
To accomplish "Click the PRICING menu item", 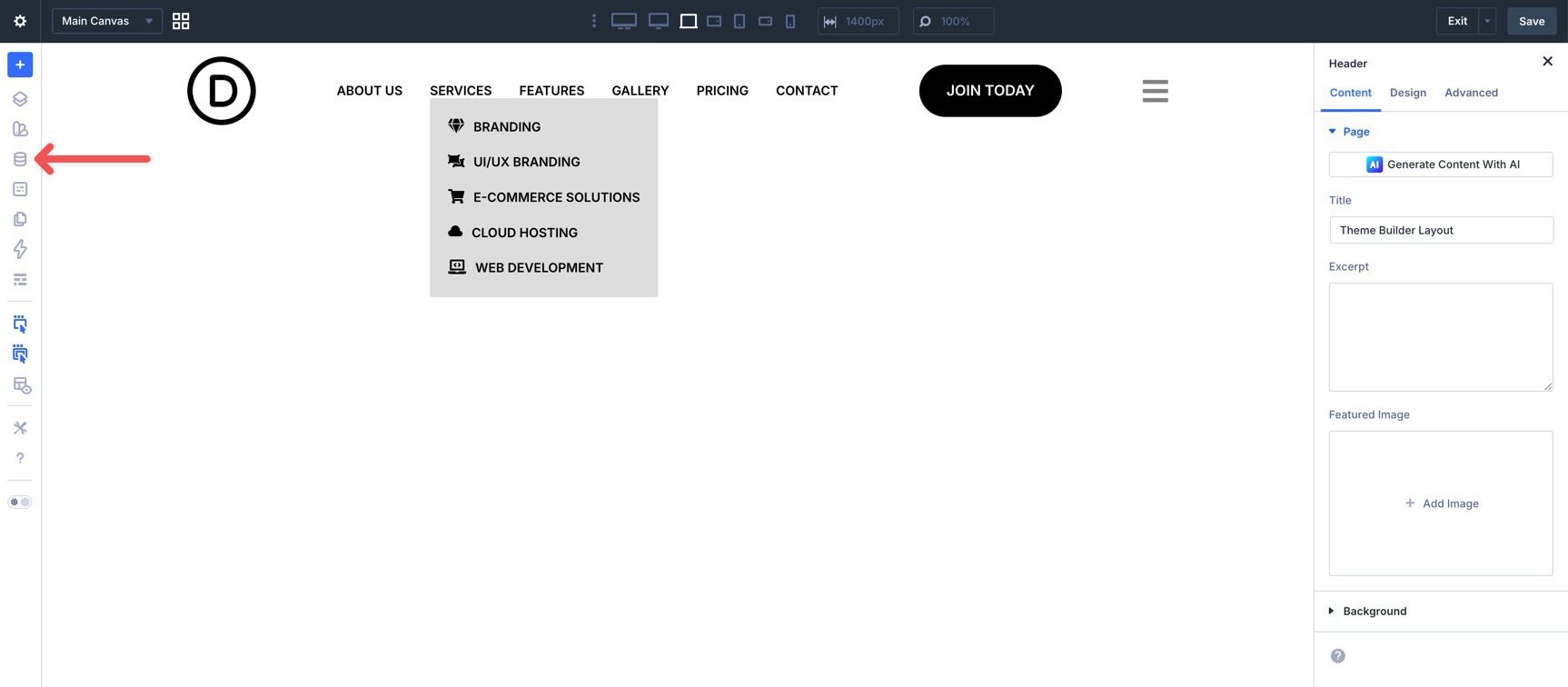I will point(722,91).
